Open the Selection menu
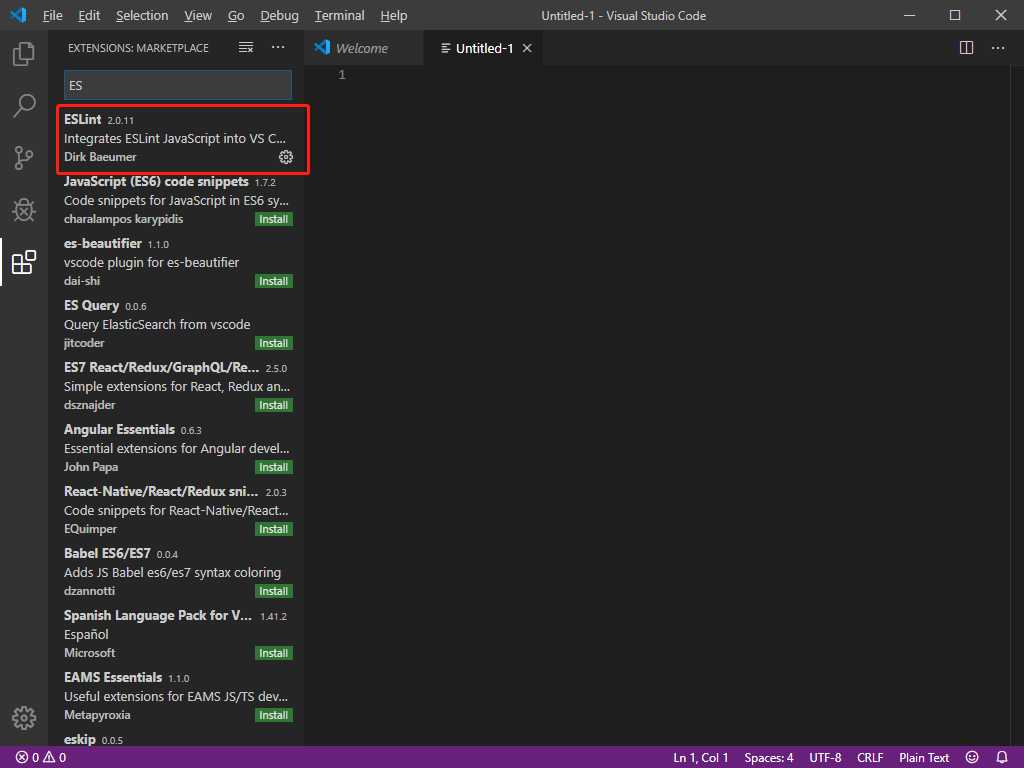 coord(142,15)
